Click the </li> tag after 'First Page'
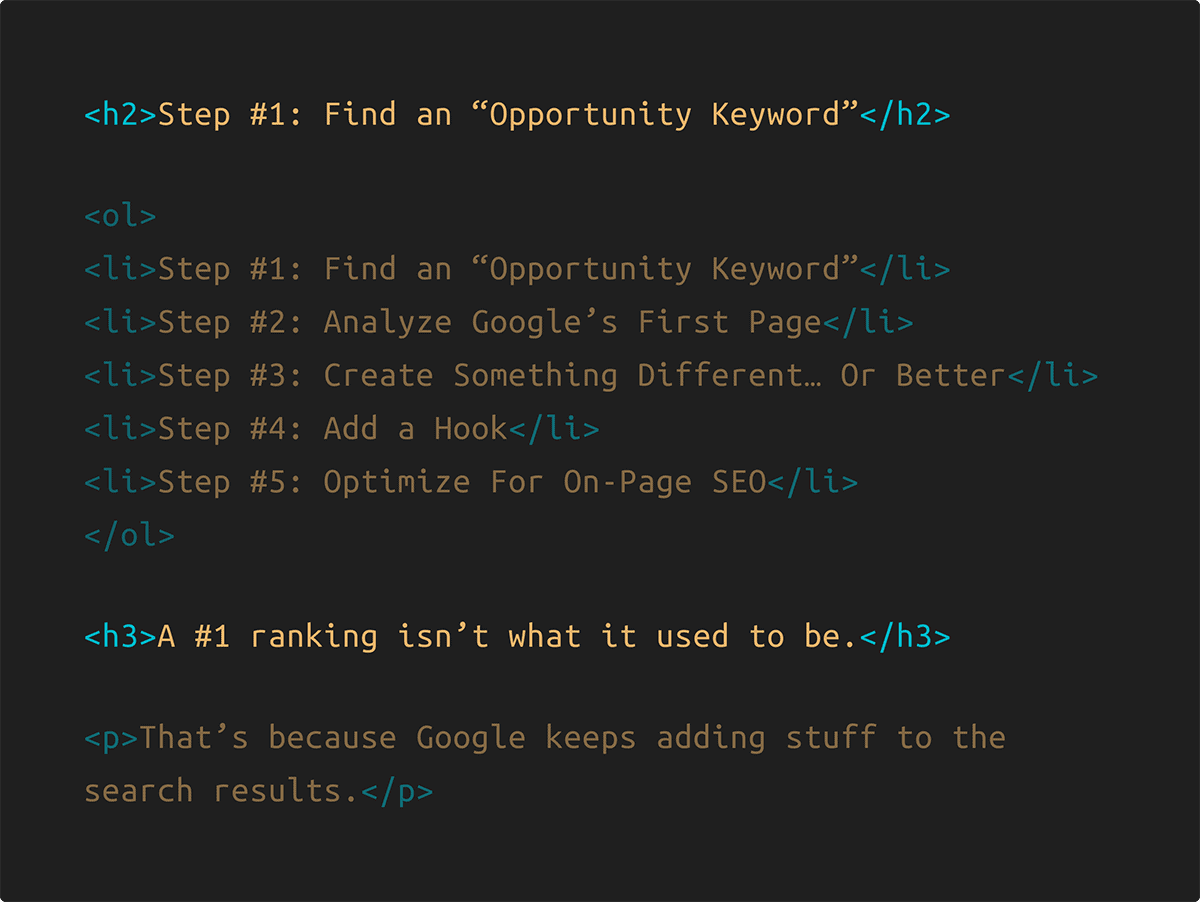 867,323
